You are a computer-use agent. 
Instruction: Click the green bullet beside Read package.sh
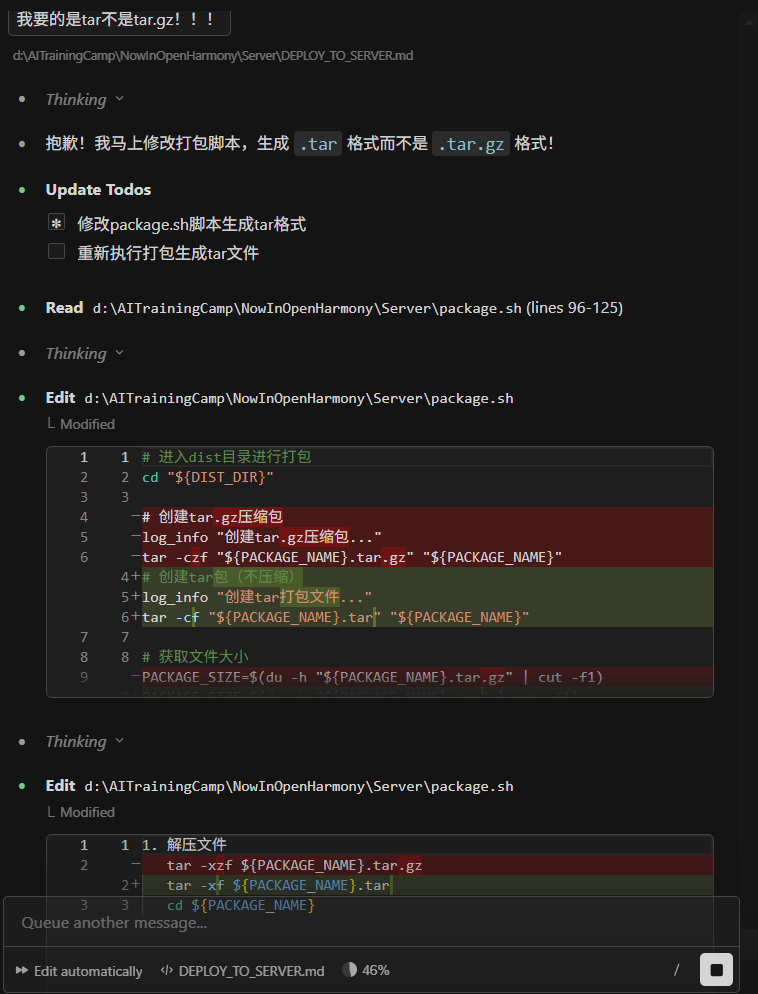(x=22, y=308)
